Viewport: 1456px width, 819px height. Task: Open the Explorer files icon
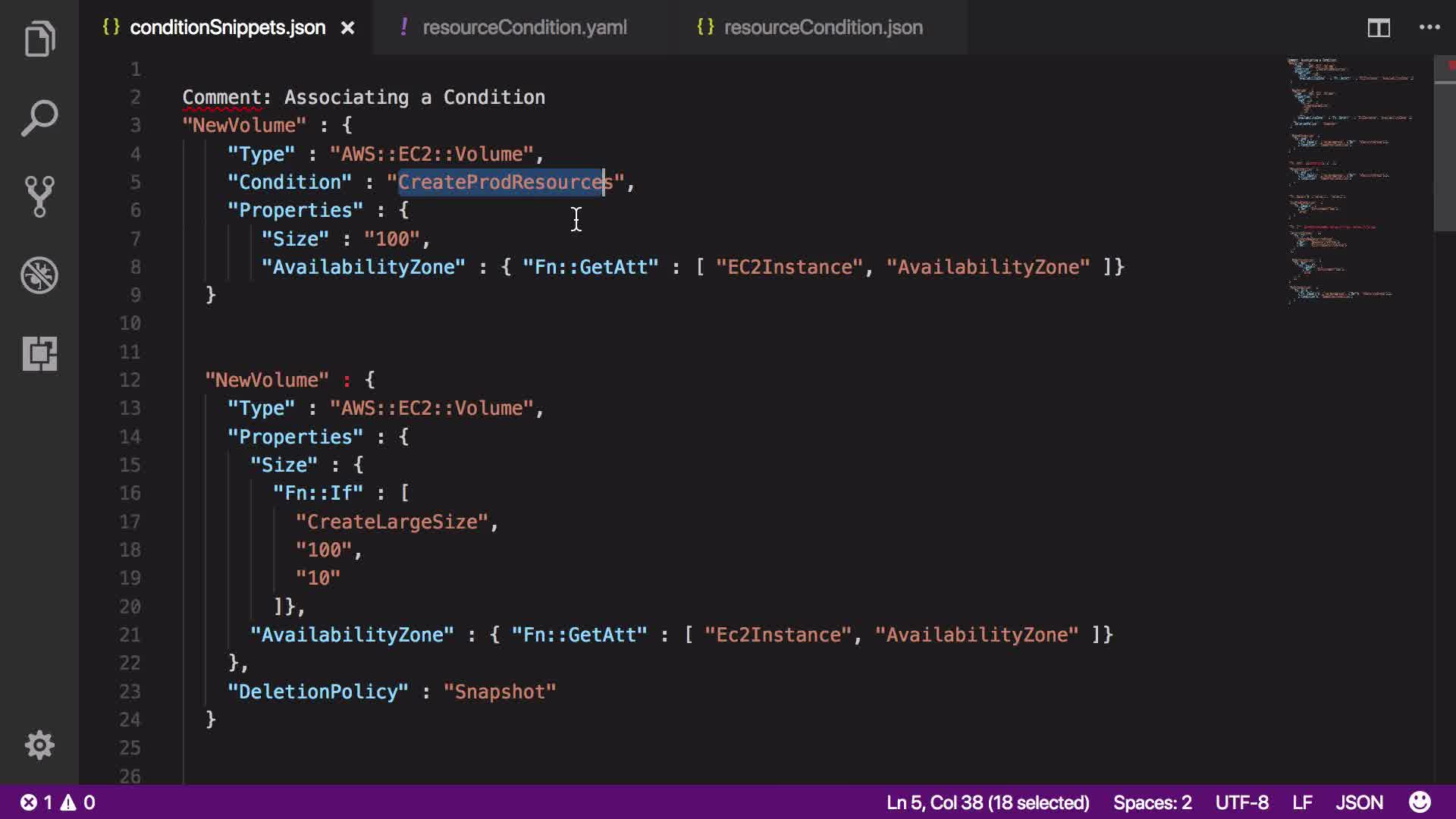point(39,39)
